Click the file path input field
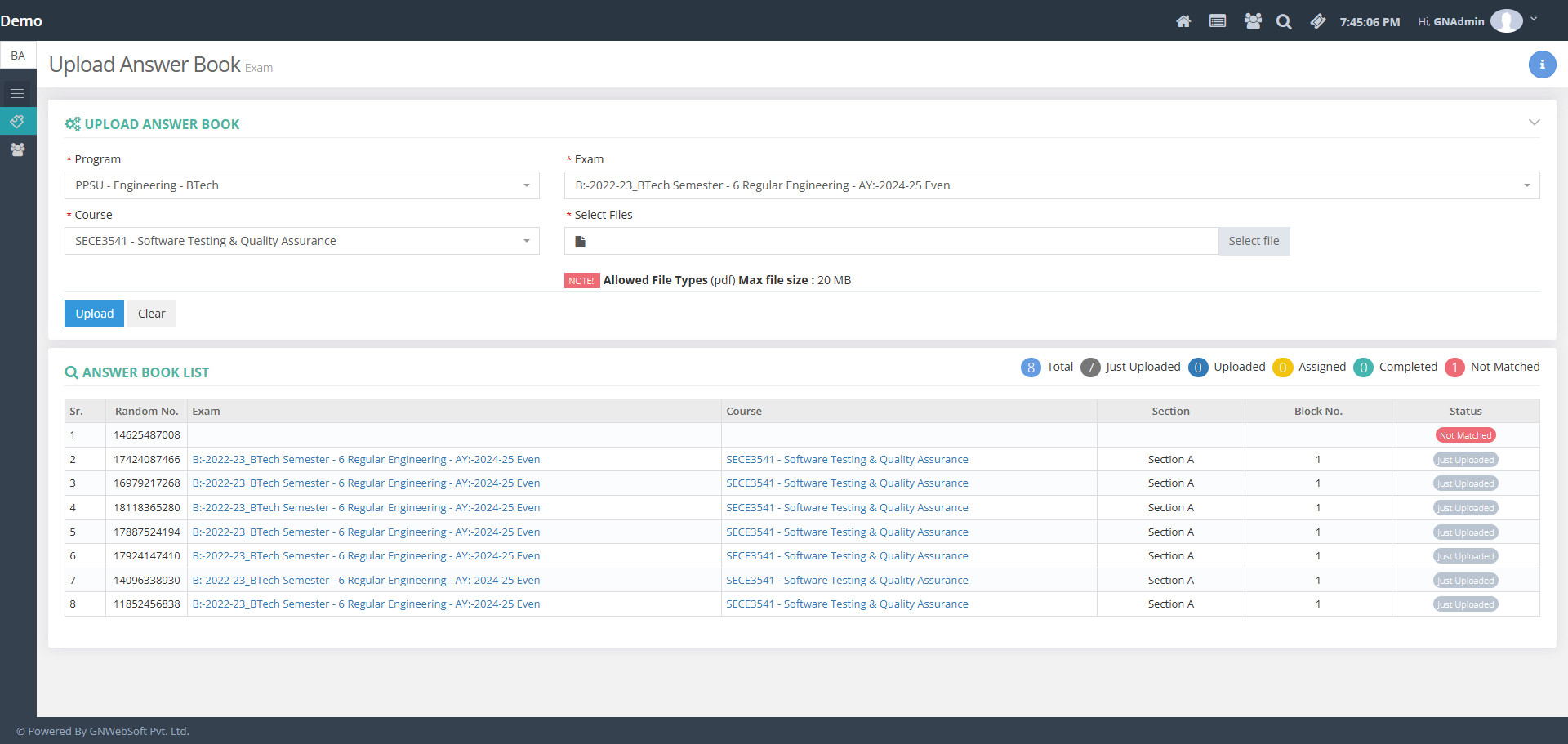 coord(898,241)
